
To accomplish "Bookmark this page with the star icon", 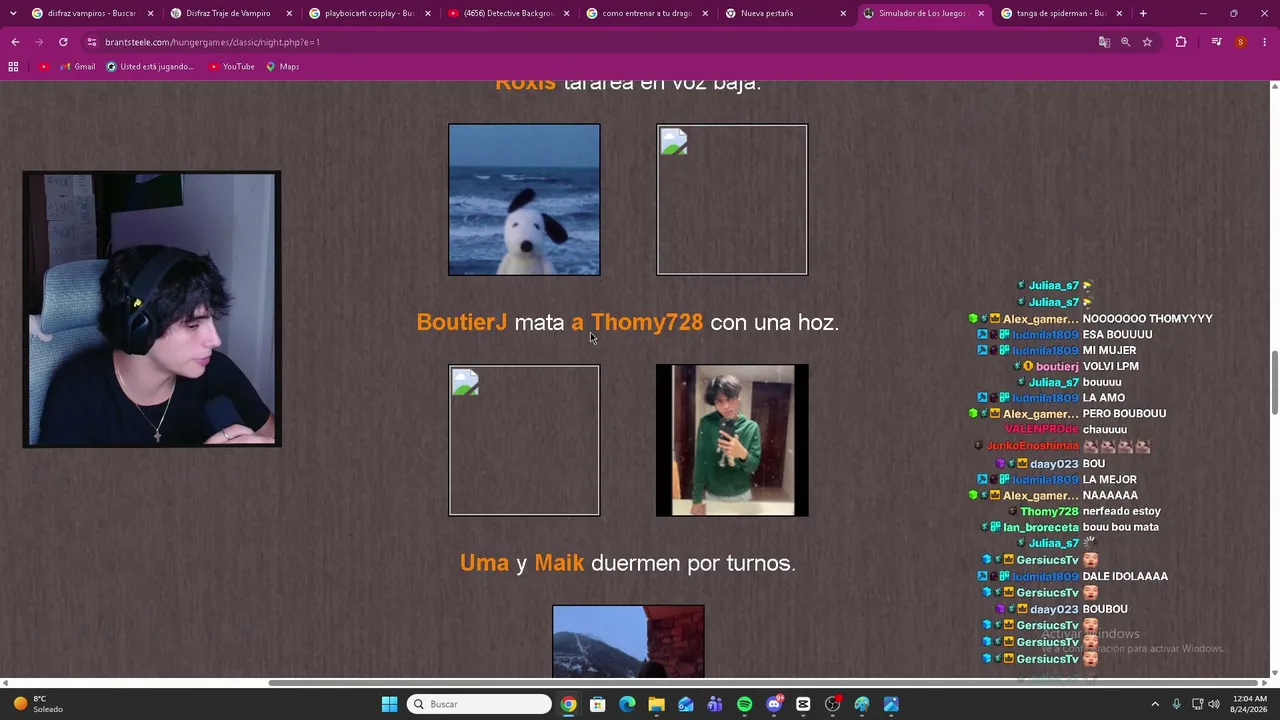I will click(1147, 42).
